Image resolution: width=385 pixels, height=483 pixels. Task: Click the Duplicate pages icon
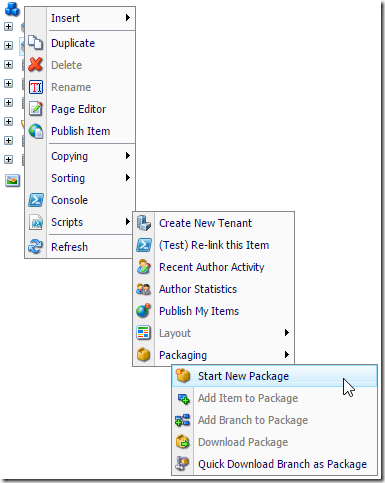pyautogui.click(x=35, y=43)
